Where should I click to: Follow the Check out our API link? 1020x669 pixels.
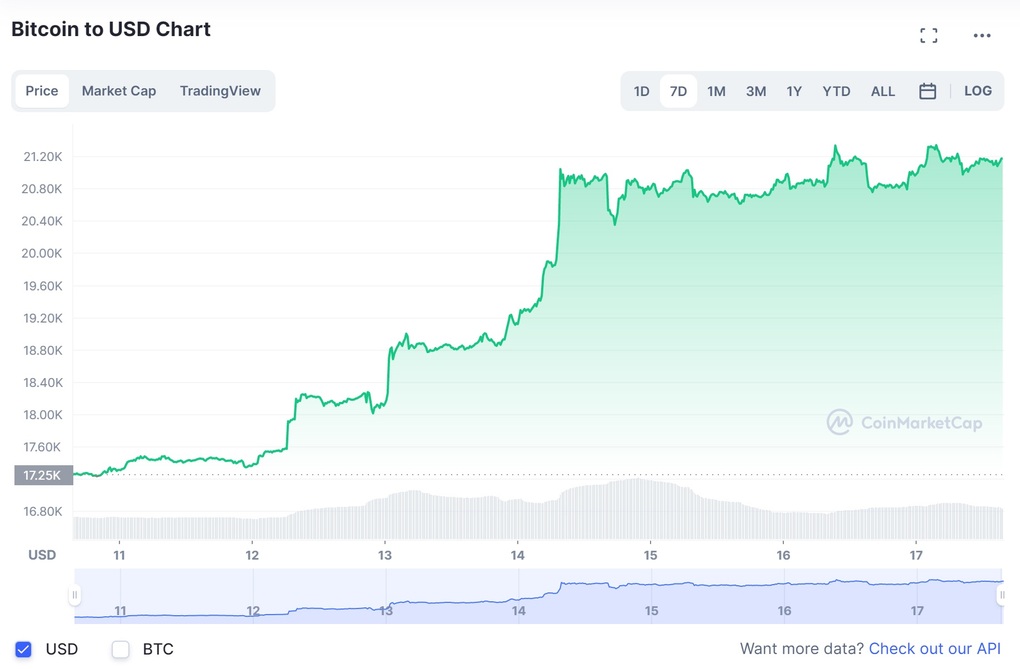[x=935, y=648]
